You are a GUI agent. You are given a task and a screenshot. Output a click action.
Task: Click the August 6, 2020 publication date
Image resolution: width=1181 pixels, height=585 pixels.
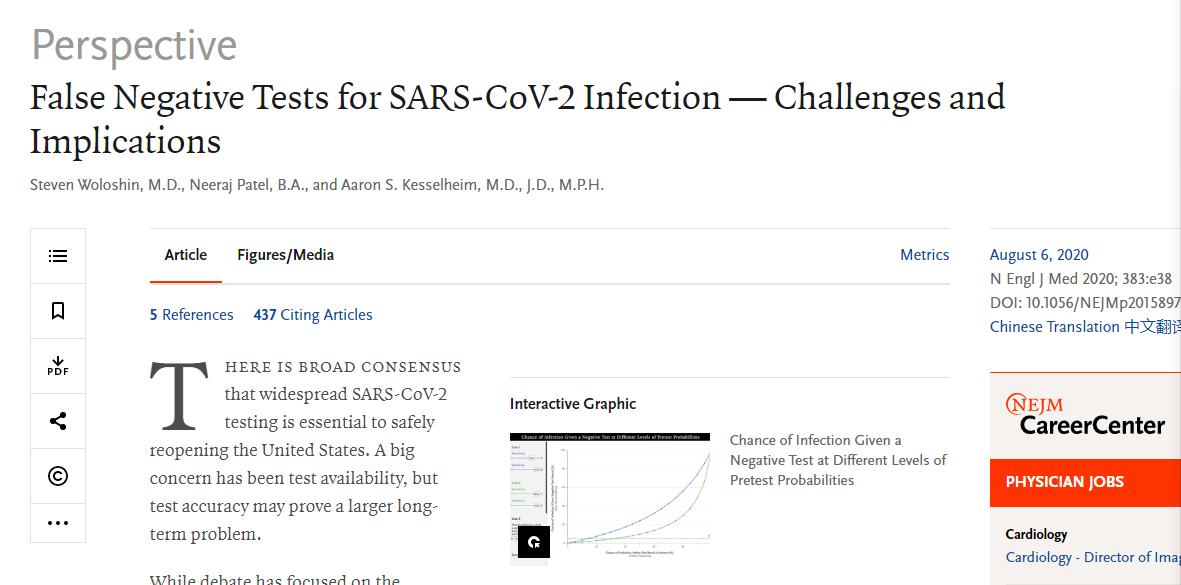pos(1039,255)
